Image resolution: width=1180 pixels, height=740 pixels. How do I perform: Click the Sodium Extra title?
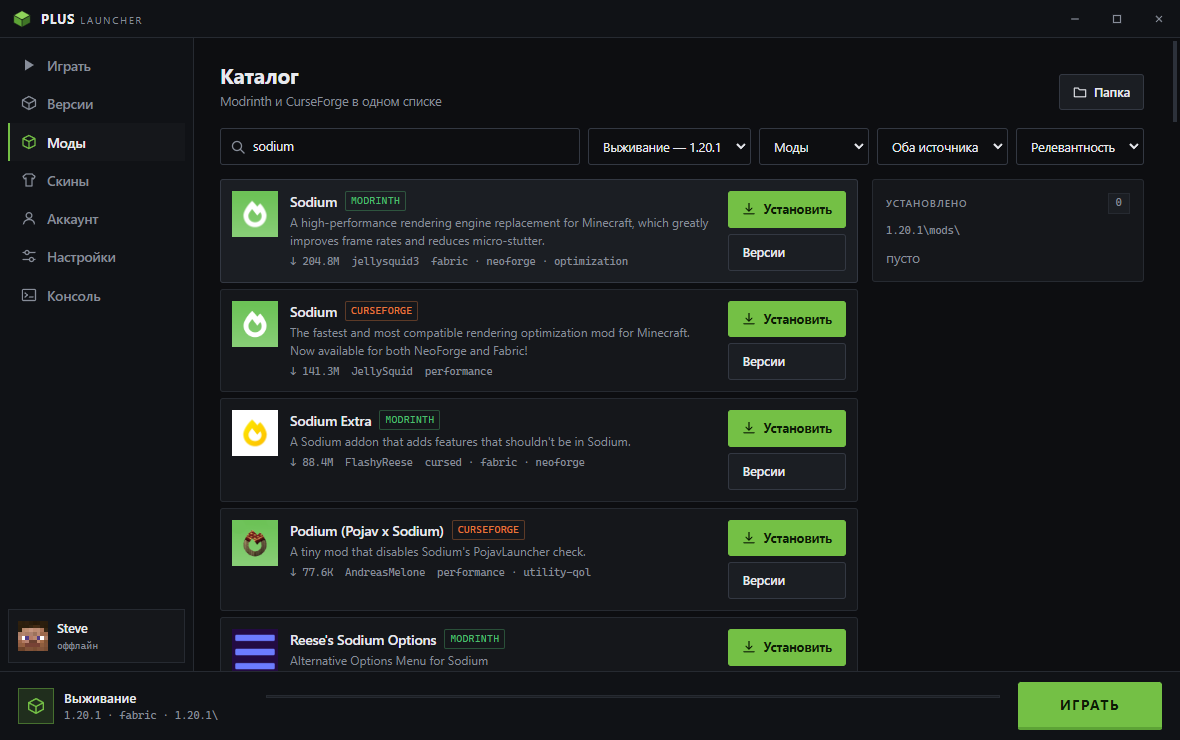click(330, 421)
